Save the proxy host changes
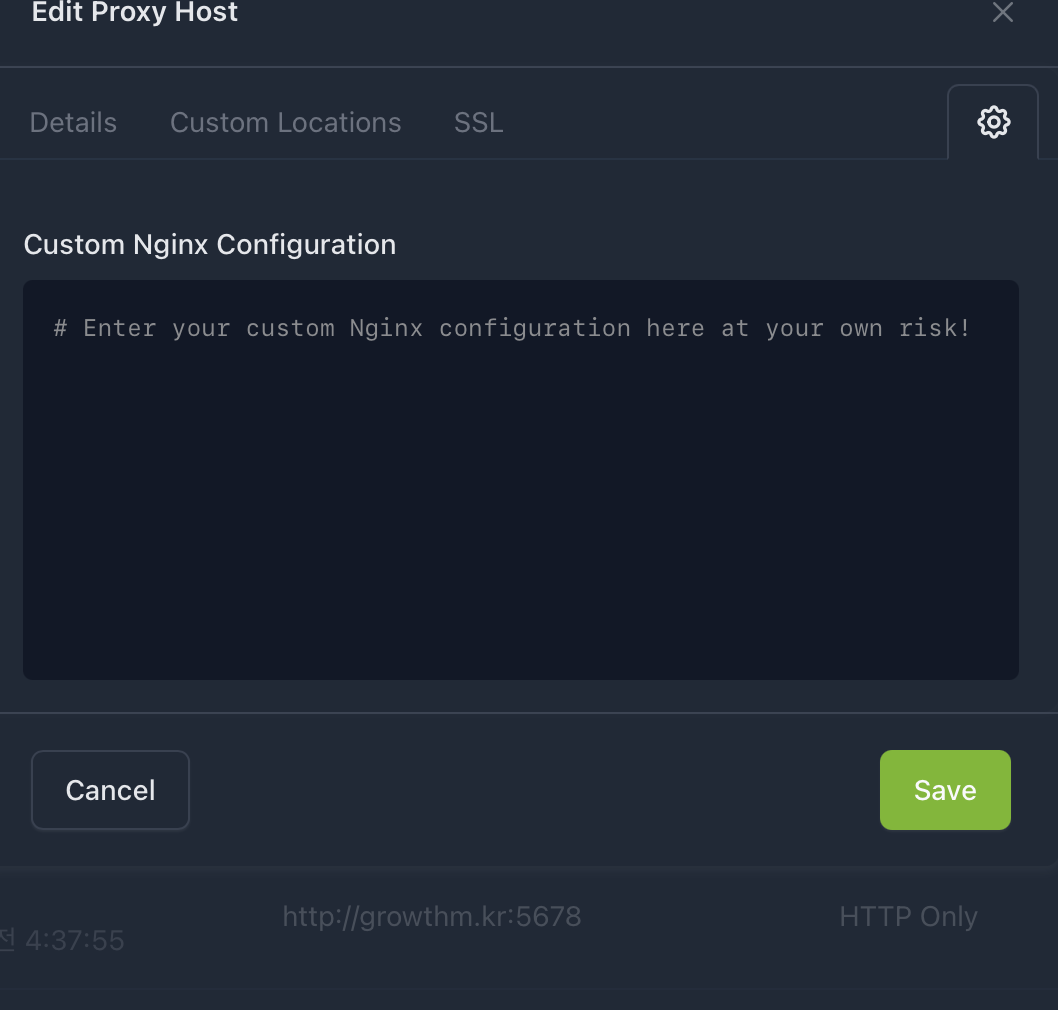This screenshot has height=1010, width=1058. (945, 790)
